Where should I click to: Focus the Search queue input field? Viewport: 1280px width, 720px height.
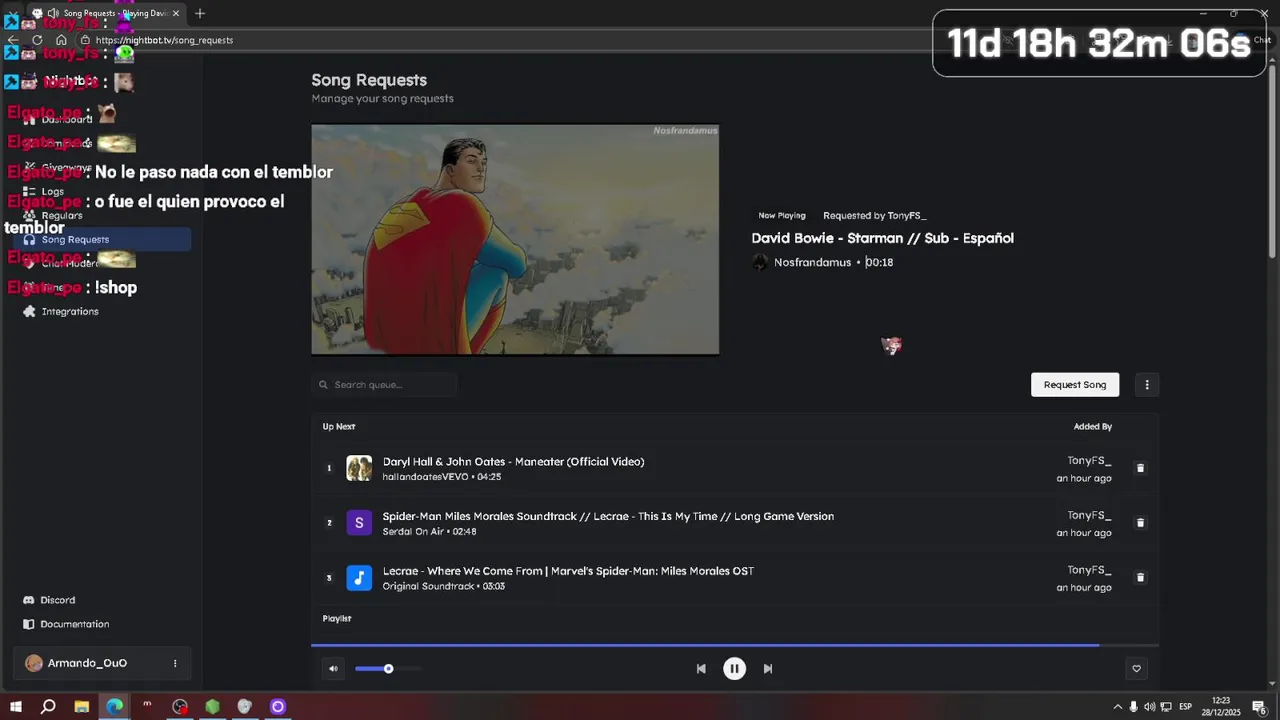pos(384,384)
